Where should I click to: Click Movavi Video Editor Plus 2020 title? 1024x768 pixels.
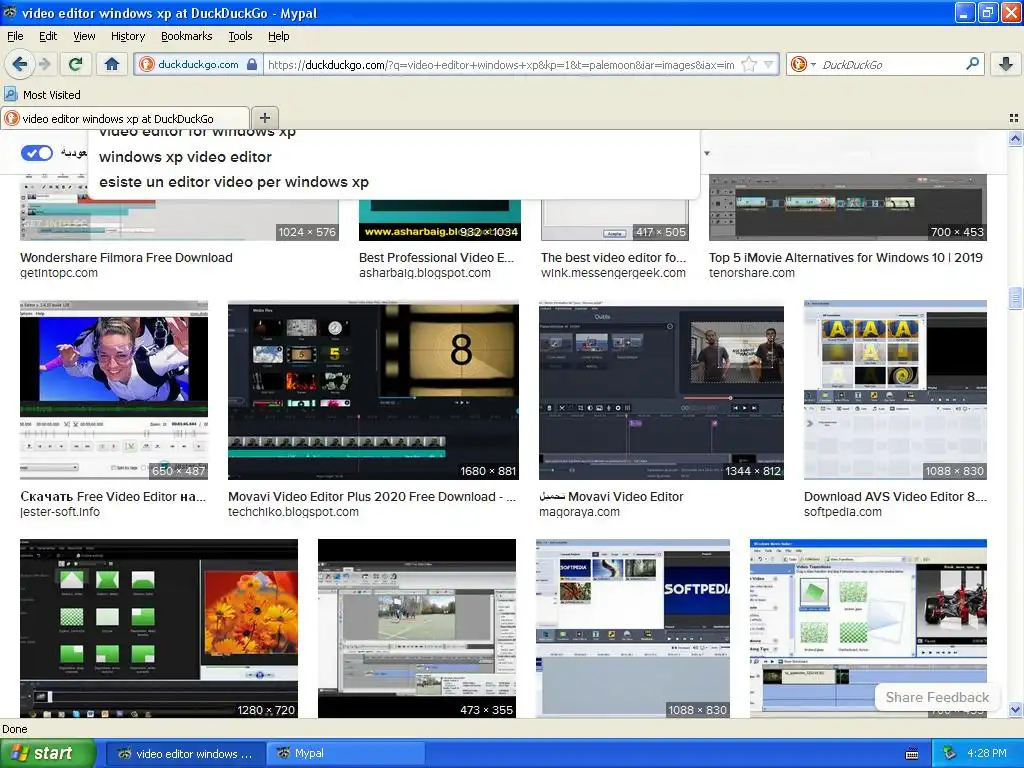click(372, 496)
